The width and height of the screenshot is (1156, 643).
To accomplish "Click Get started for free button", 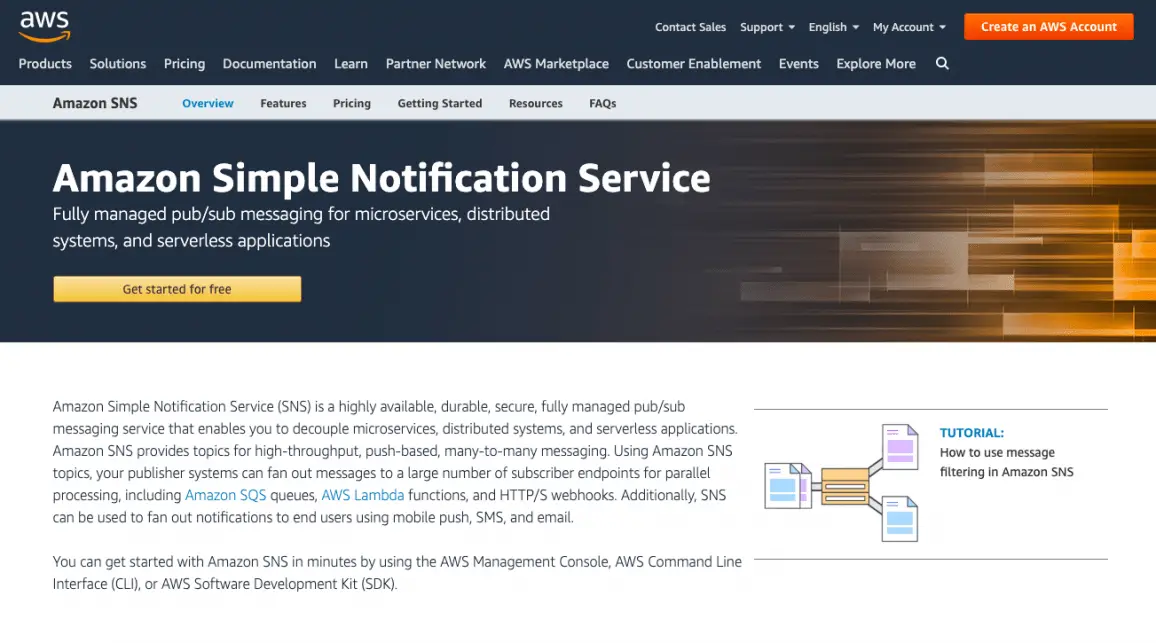I will [x=177, y=289].
